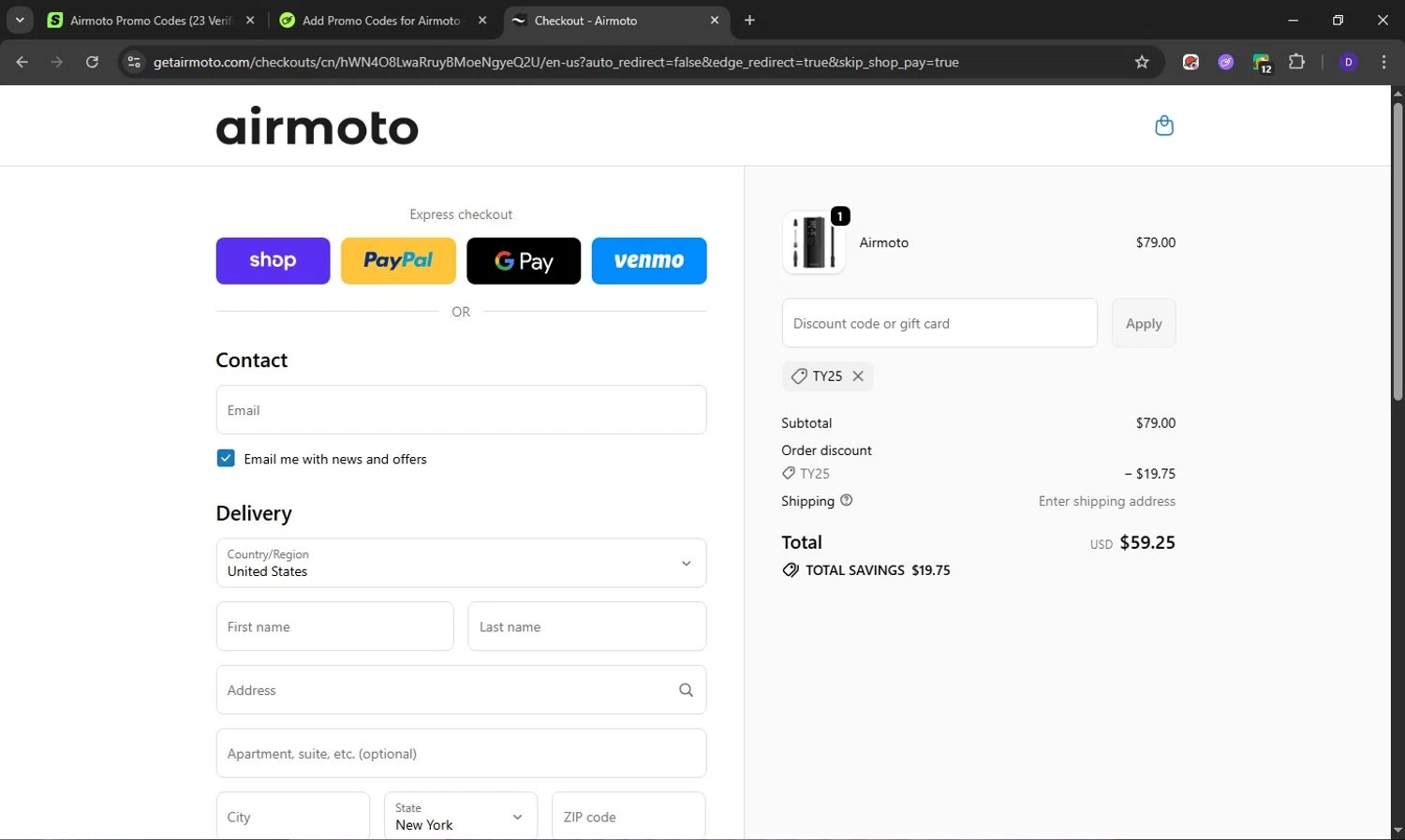This screenshot has height=840, width=1405.
Task: Click the browser reload button
Action: 92,62
